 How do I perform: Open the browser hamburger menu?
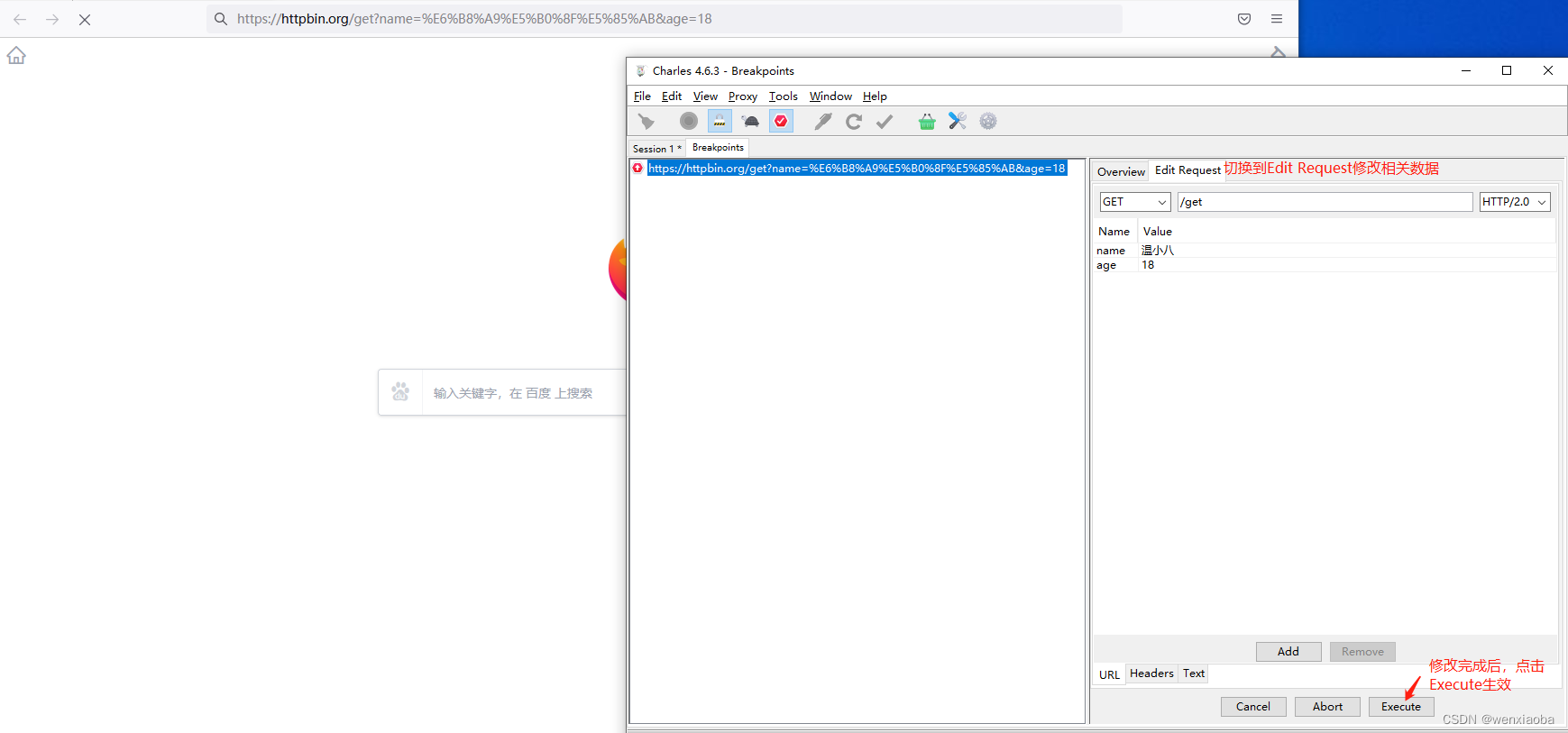pos(1277,19)
